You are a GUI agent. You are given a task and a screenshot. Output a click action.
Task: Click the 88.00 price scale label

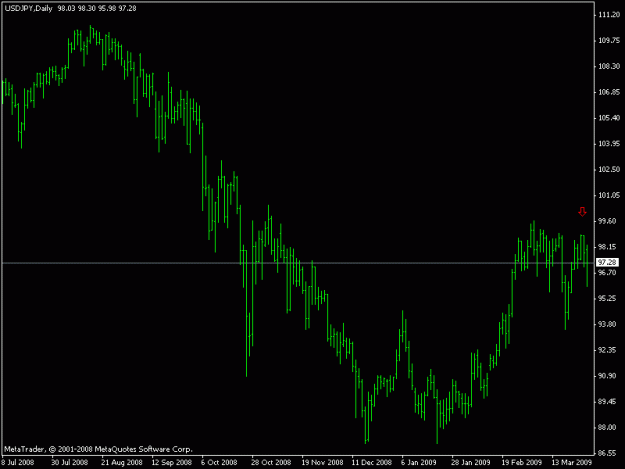(607, 427)
